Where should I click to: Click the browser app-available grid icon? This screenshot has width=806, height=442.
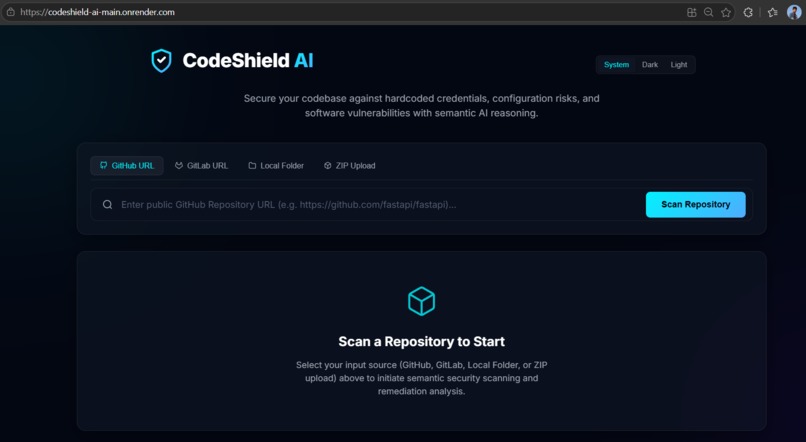coord(692,12)
